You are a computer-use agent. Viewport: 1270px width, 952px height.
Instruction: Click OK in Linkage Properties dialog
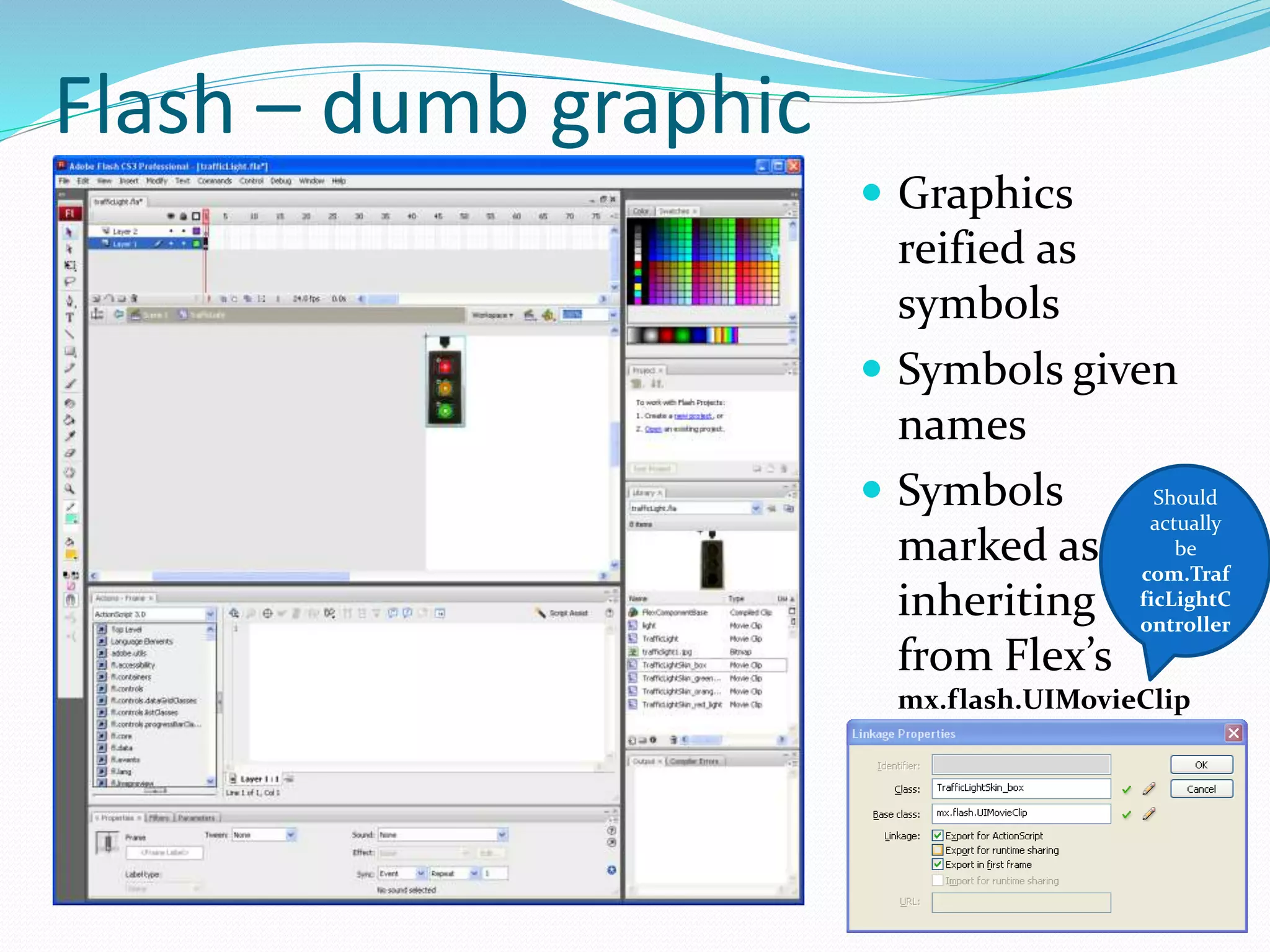click(1201, 765)
